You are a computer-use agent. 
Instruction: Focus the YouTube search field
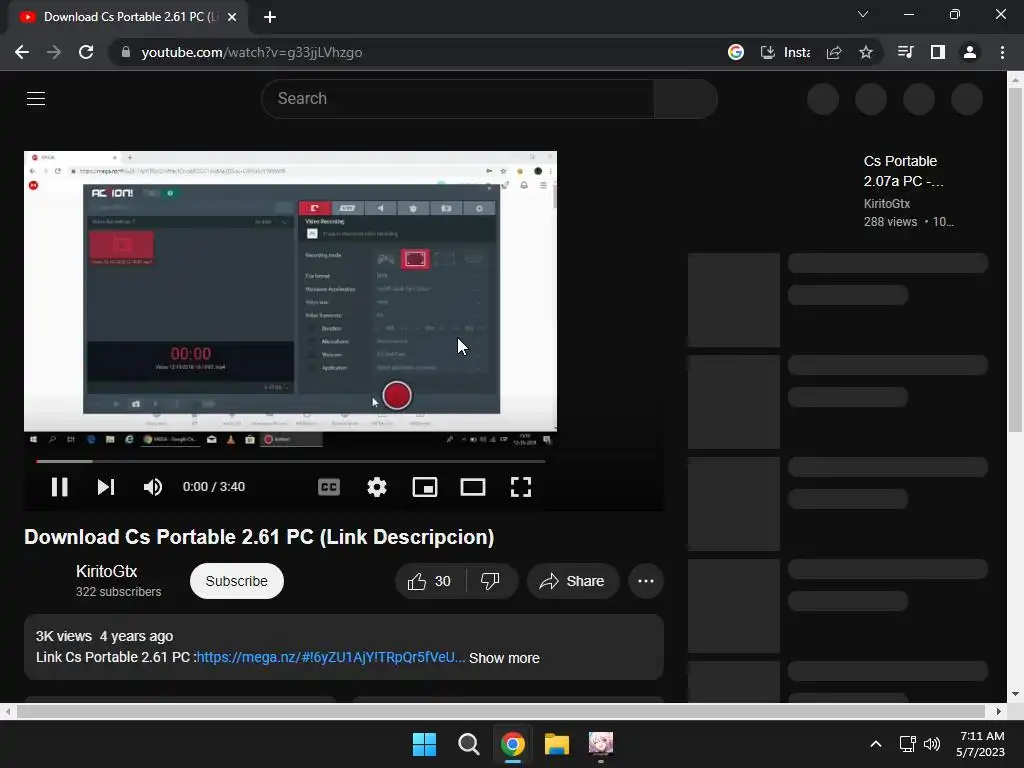pyautogui.click(x=457, y=99)
